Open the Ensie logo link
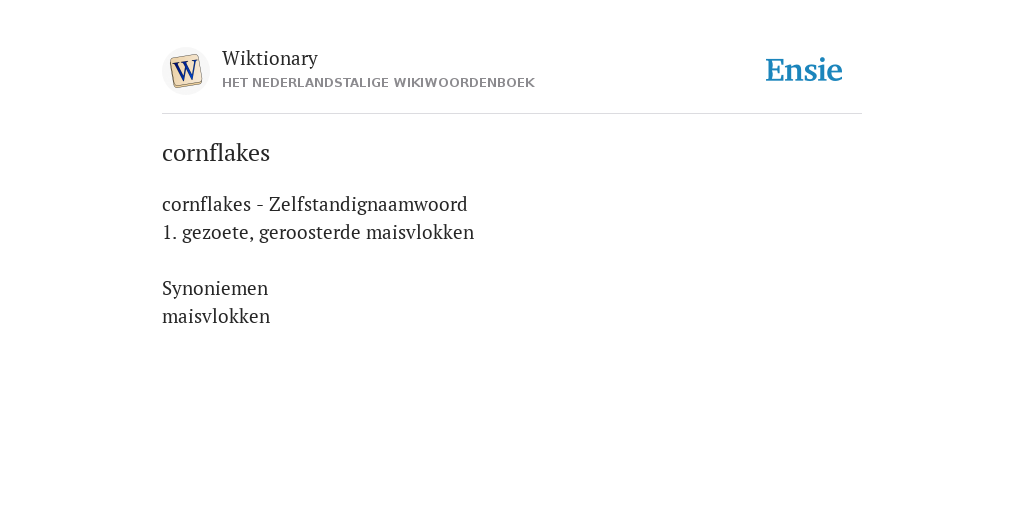 (804, 70)
